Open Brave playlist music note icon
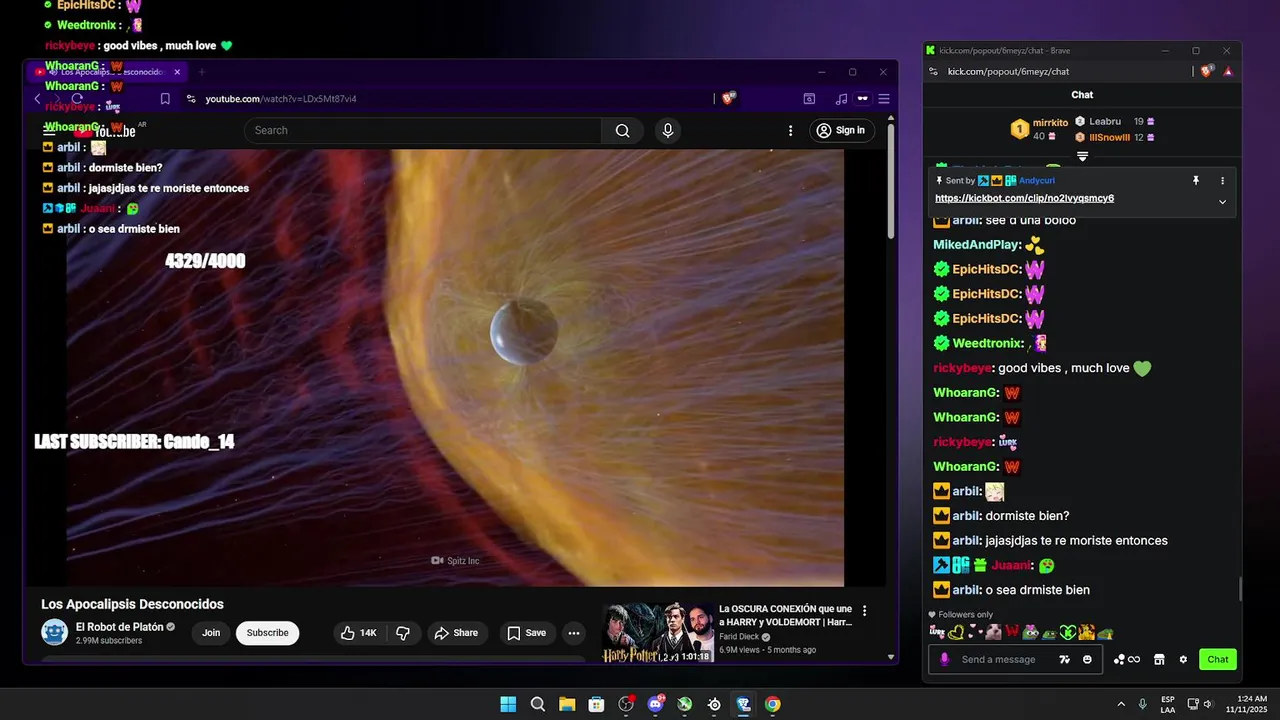1280x720 pixels. [841, 99]
